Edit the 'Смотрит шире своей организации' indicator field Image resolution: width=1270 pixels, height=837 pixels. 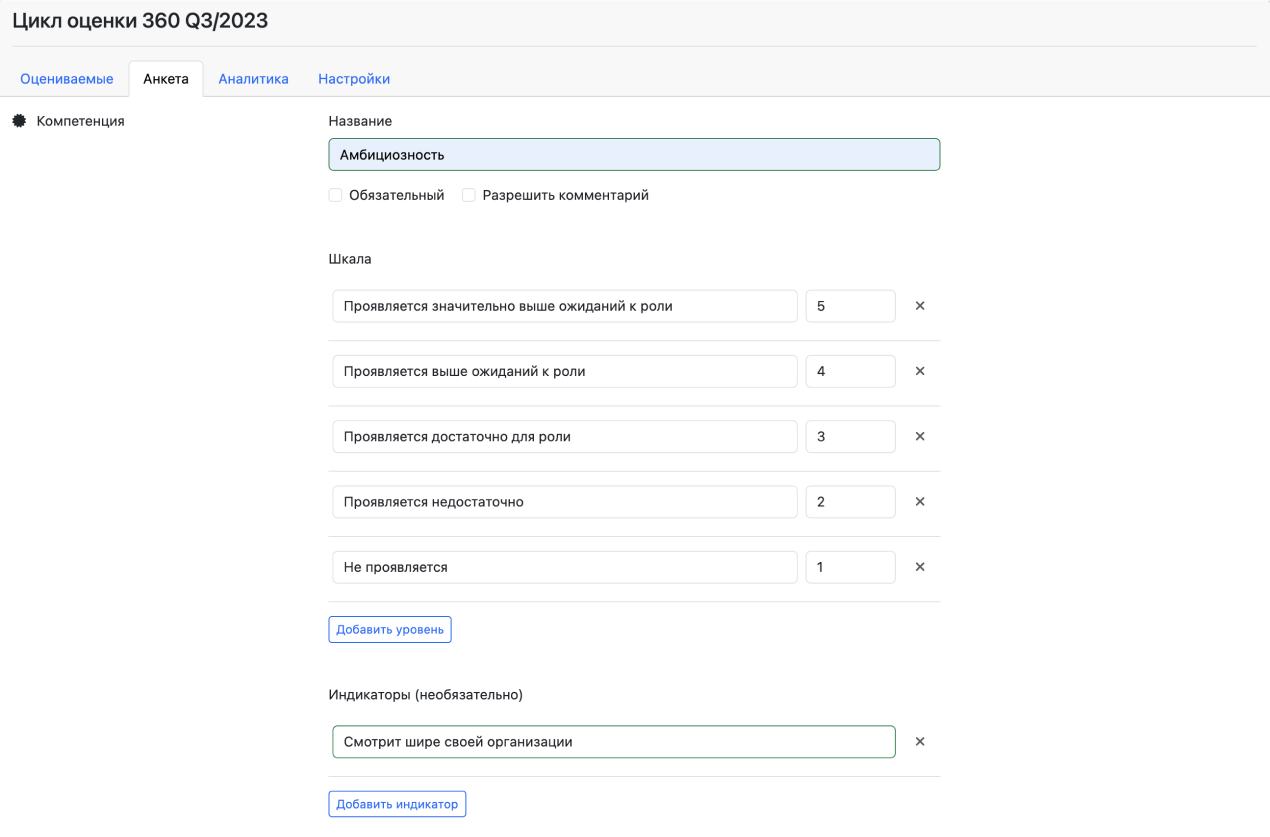(614, 742)
